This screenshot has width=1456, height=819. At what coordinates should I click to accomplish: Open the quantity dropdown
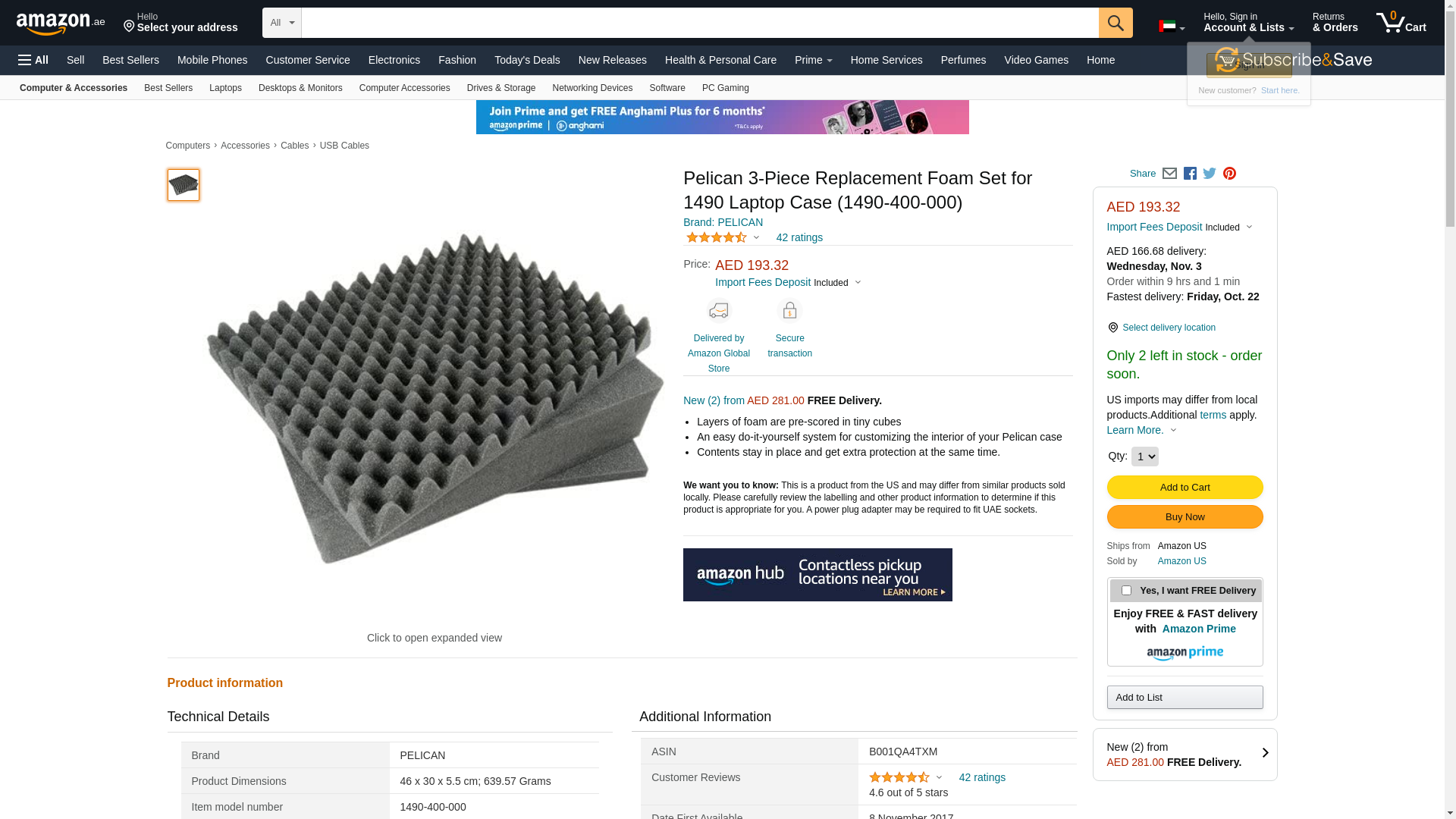pos(1144,457)
